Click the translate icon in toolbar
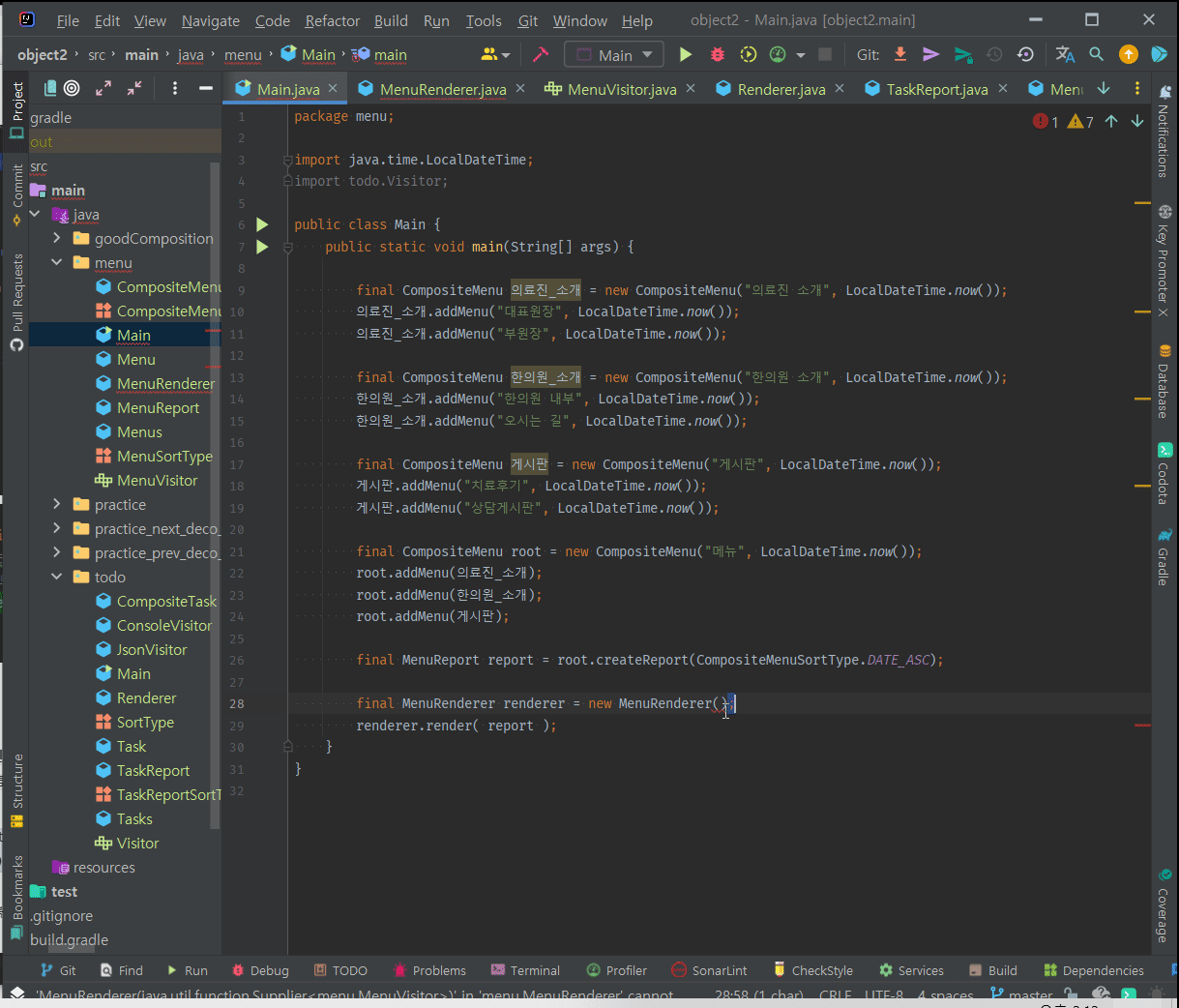 point(1065,55)
